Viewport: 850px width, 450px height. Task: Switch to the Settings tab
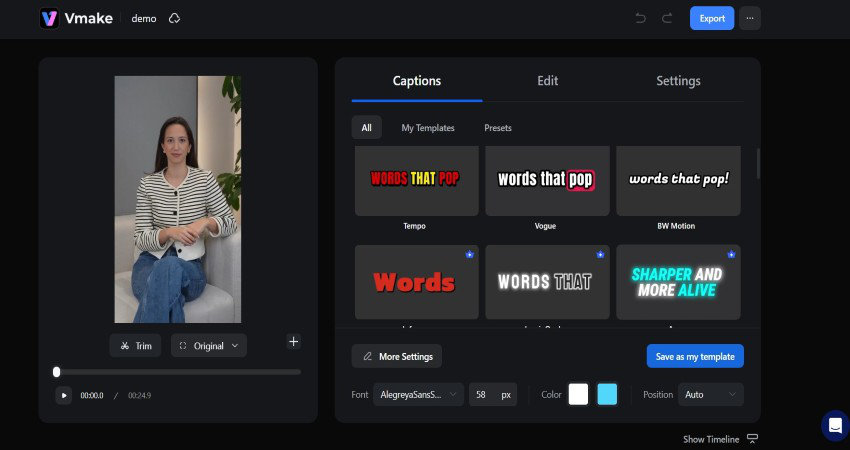pos(678,81)
